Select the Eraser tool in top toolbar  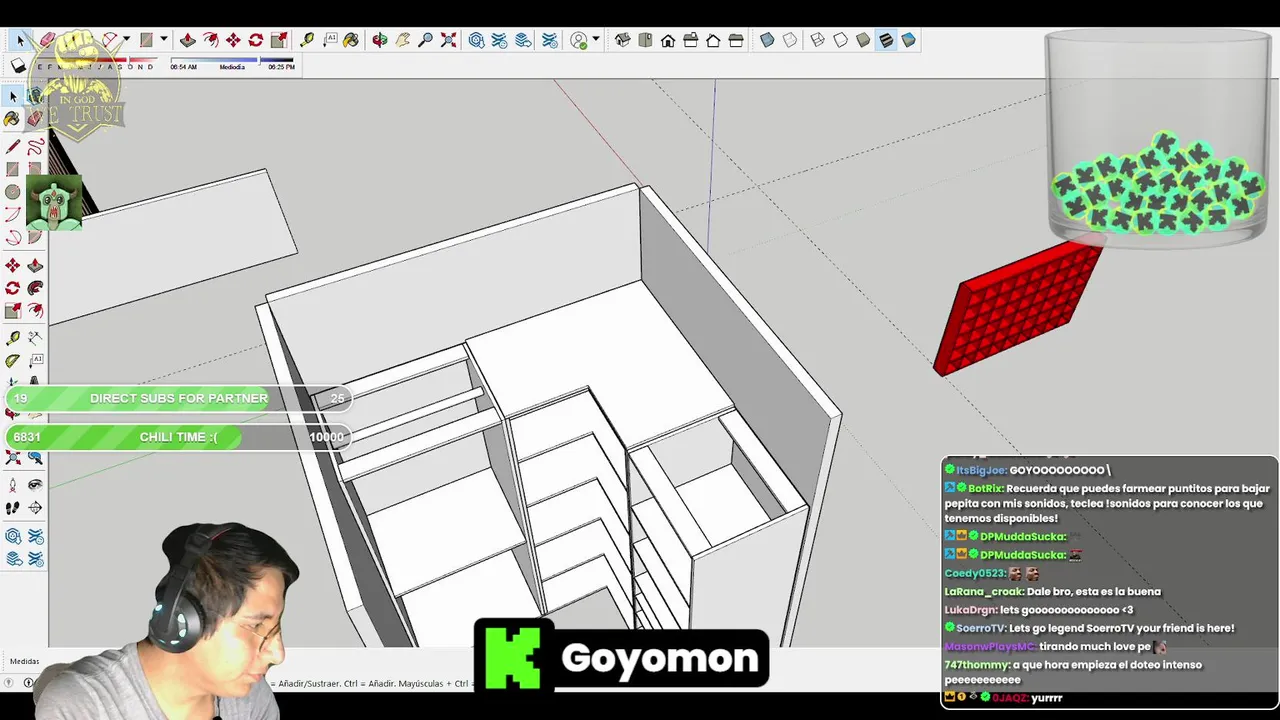click(47, 40)
